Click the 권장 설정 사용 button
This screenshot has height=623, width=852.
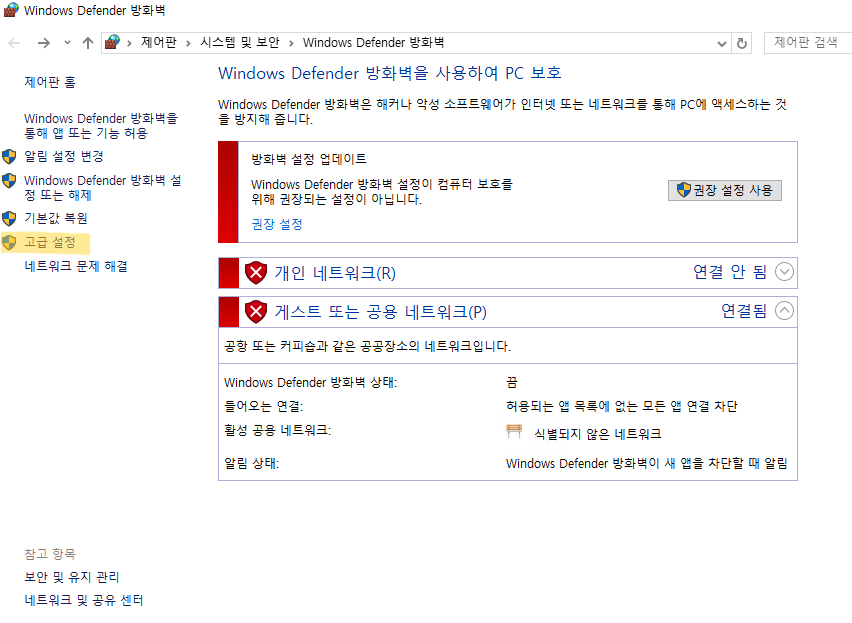click(x=724, y=190)
